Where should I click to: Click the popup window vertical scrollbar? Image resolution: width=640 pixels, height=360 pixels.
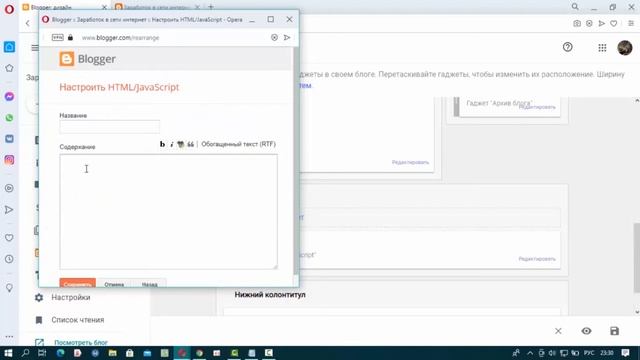click(296, 161)
